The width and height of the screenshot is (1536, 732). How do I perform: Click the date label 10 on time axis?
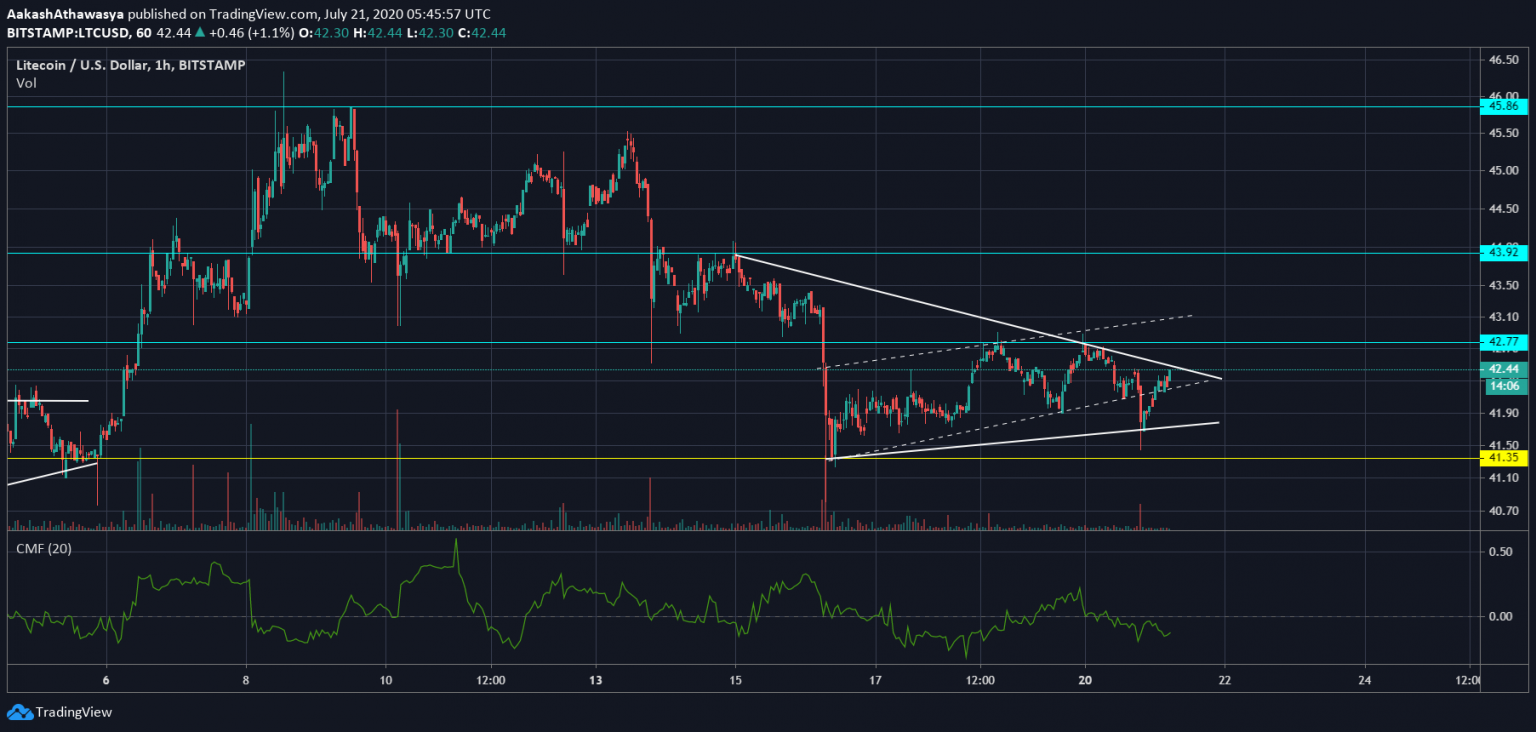pos(386,681)
